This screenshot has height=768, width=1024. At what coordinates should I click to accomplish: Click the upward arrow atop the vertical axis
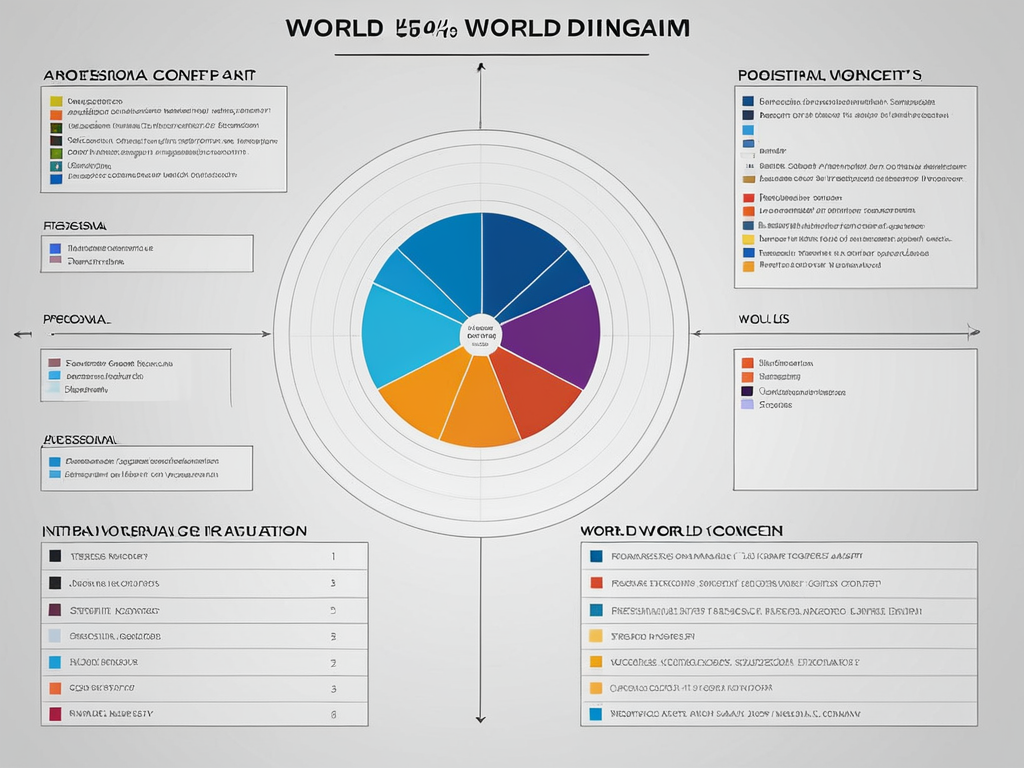click(x=481, y=68)
